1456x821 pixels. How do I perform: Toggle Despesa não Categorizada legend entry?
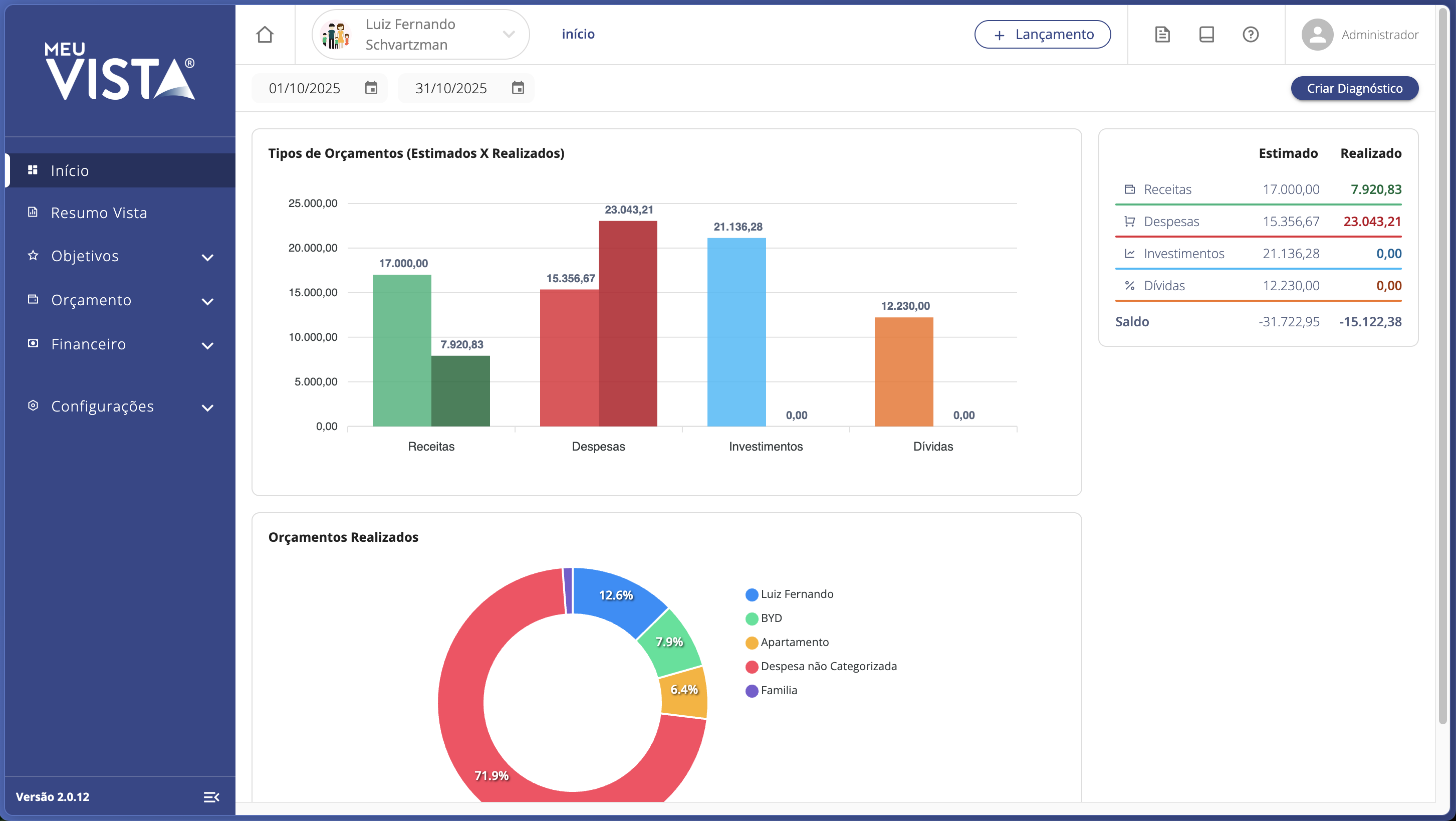tap(828, 667)
